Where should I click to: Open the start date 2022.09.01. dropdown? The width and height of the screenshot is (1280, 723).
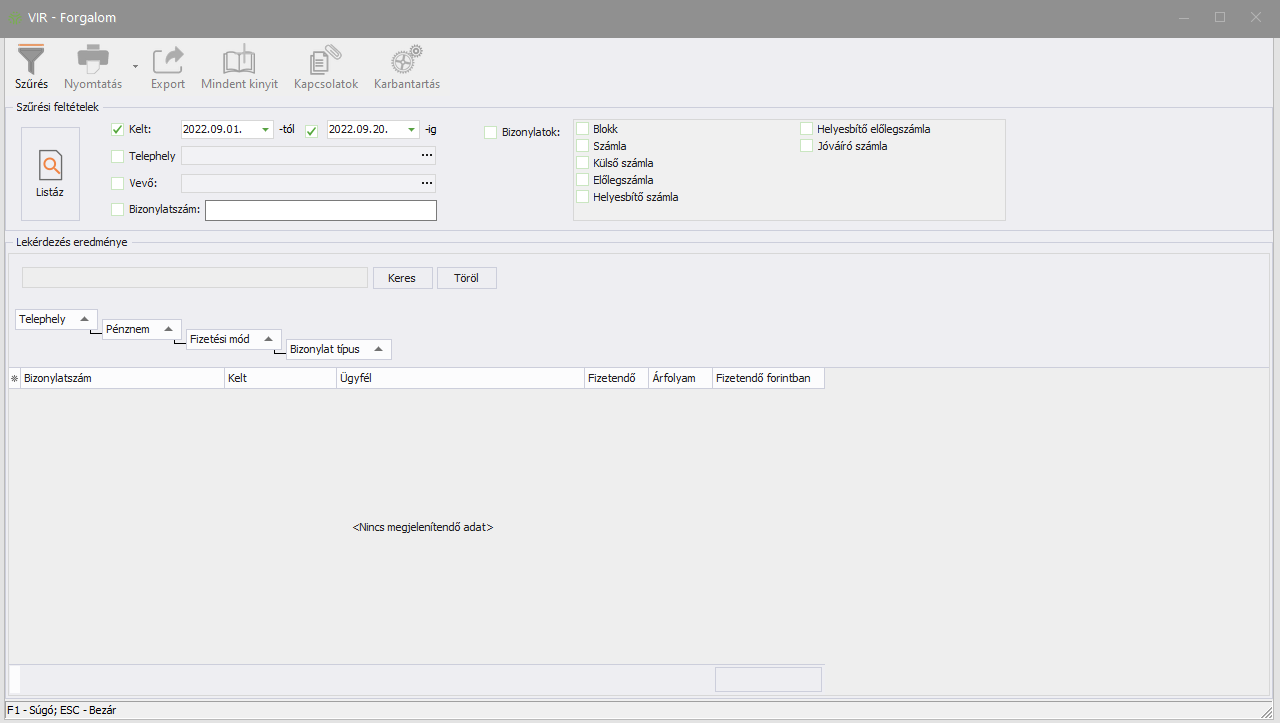point(265,130)
